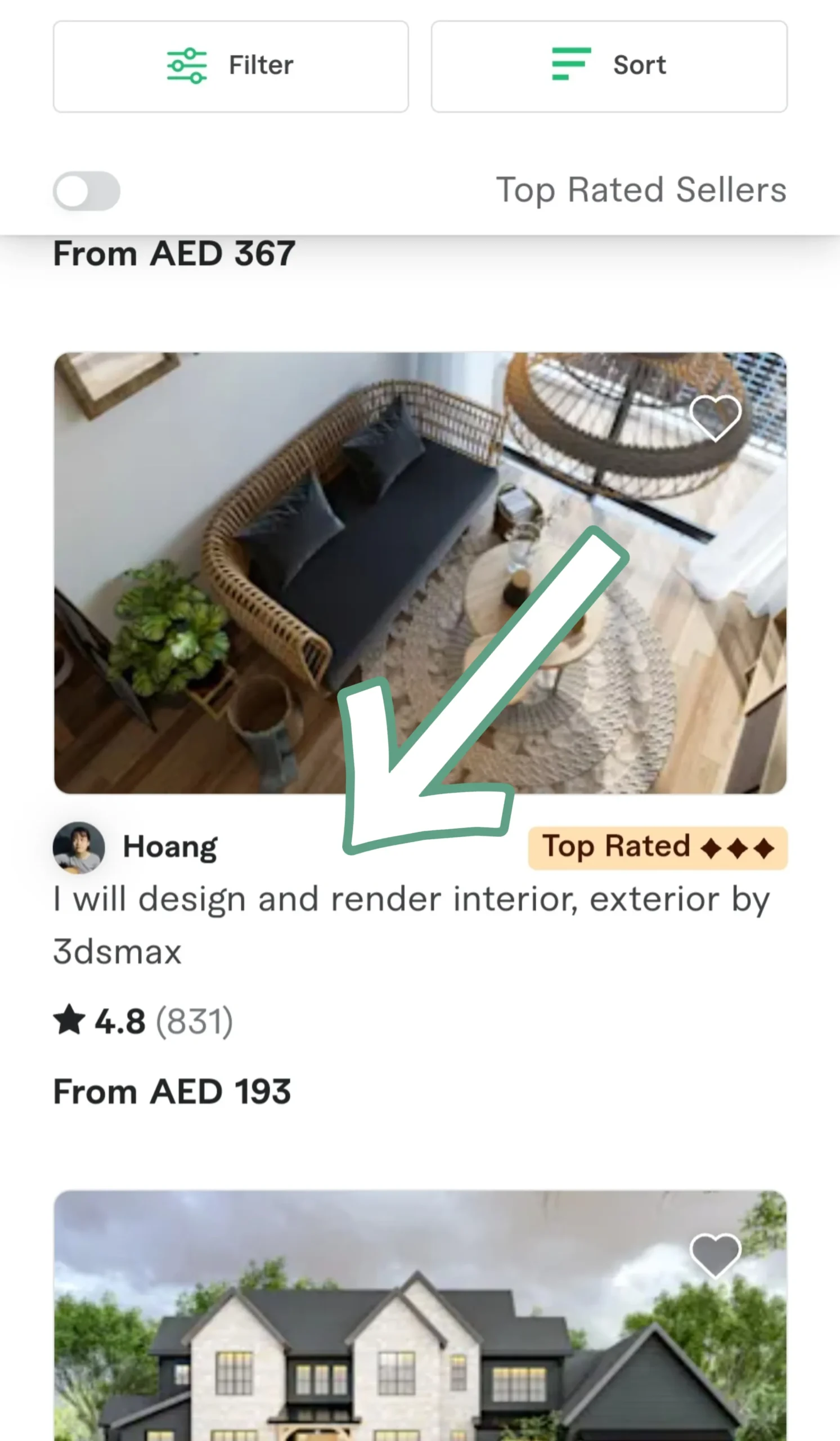Open the Sort options
This screenshot has width=840, height=1441.
(609, 66)
